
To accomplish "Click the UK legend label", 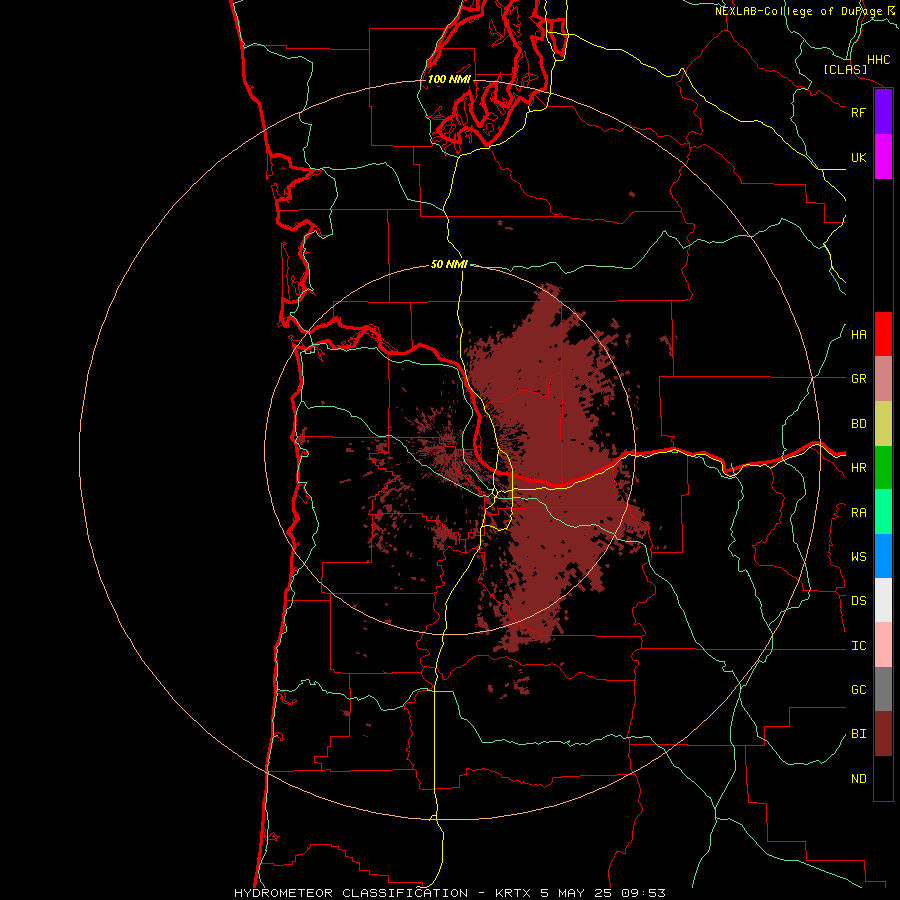I will [858, 157].
